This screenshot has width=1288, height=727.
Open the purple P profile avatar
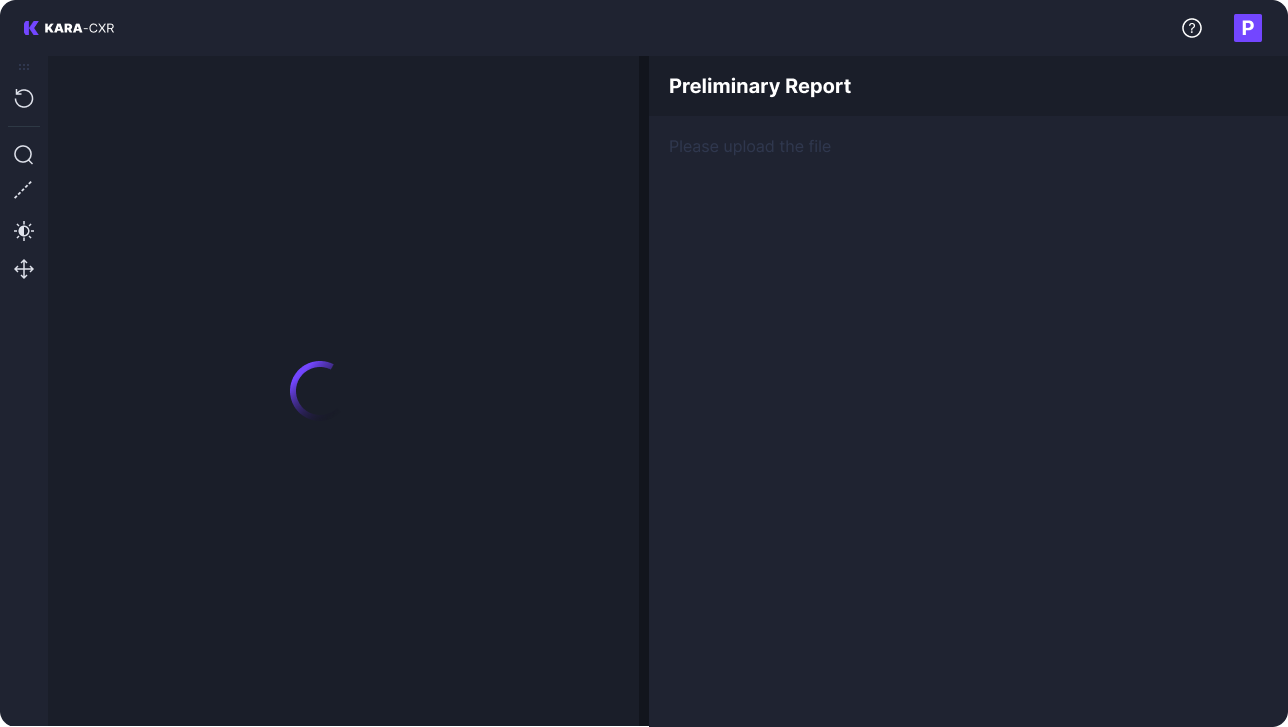[x=1248, y=28]
